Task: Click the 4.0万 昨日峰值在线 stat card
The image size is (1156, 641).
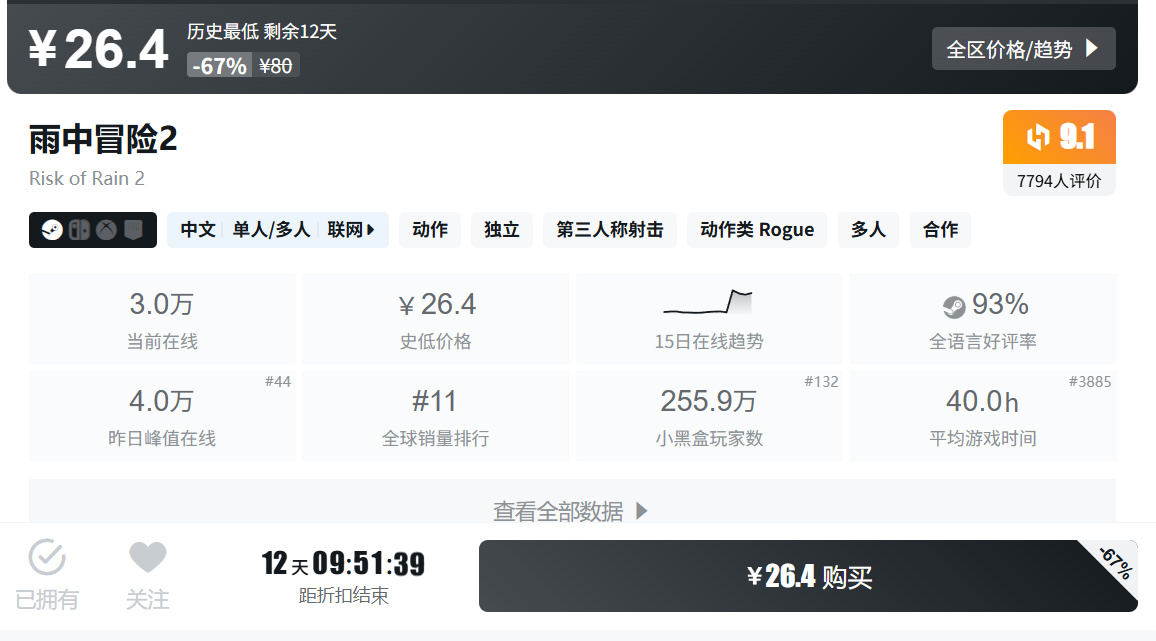Action: pyautogui.click(x=162, y=416)
